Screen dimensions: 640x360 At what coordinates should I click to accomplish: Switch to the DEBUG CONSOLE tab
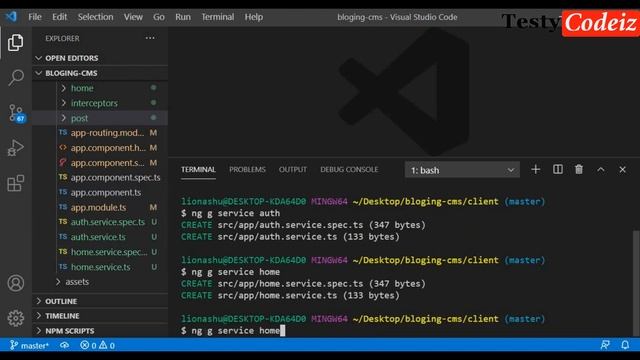point(349,170)
